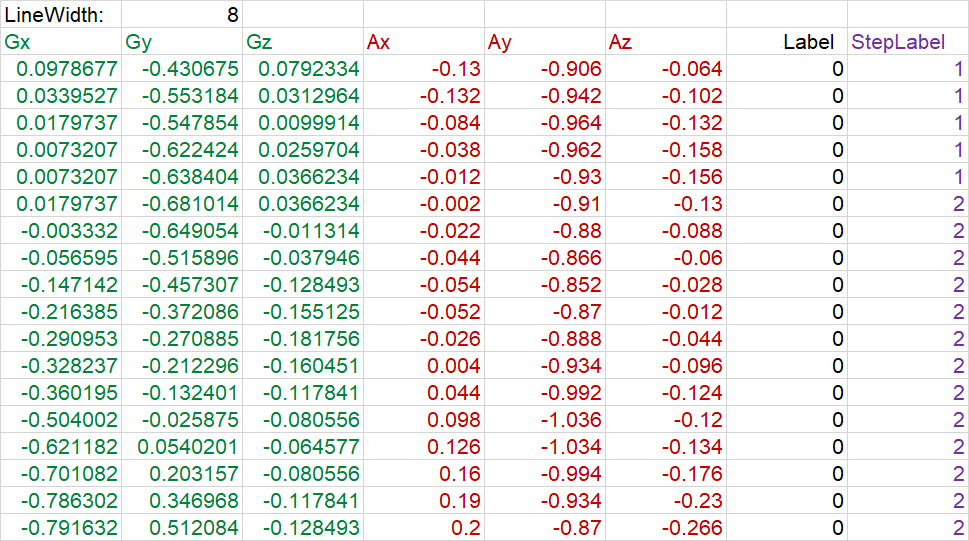Click the Gx cell showing -0.003332
Viewport: 969px width, 541px height.
click(60, 231)
